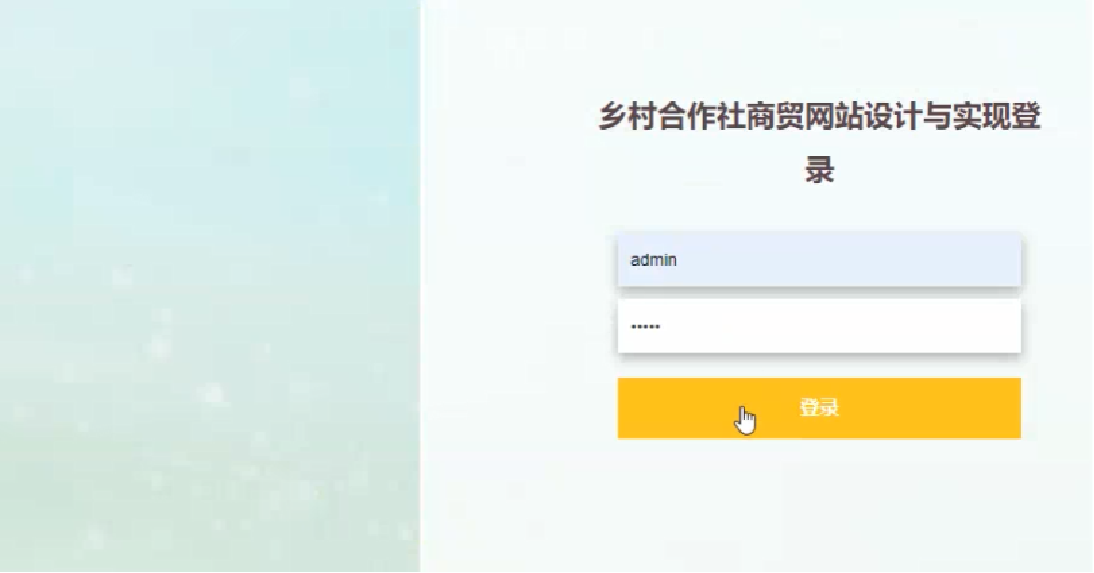The image size is (1094, 573).
Task: Place cursor on the password dots
Action: (x=645, y=326)
